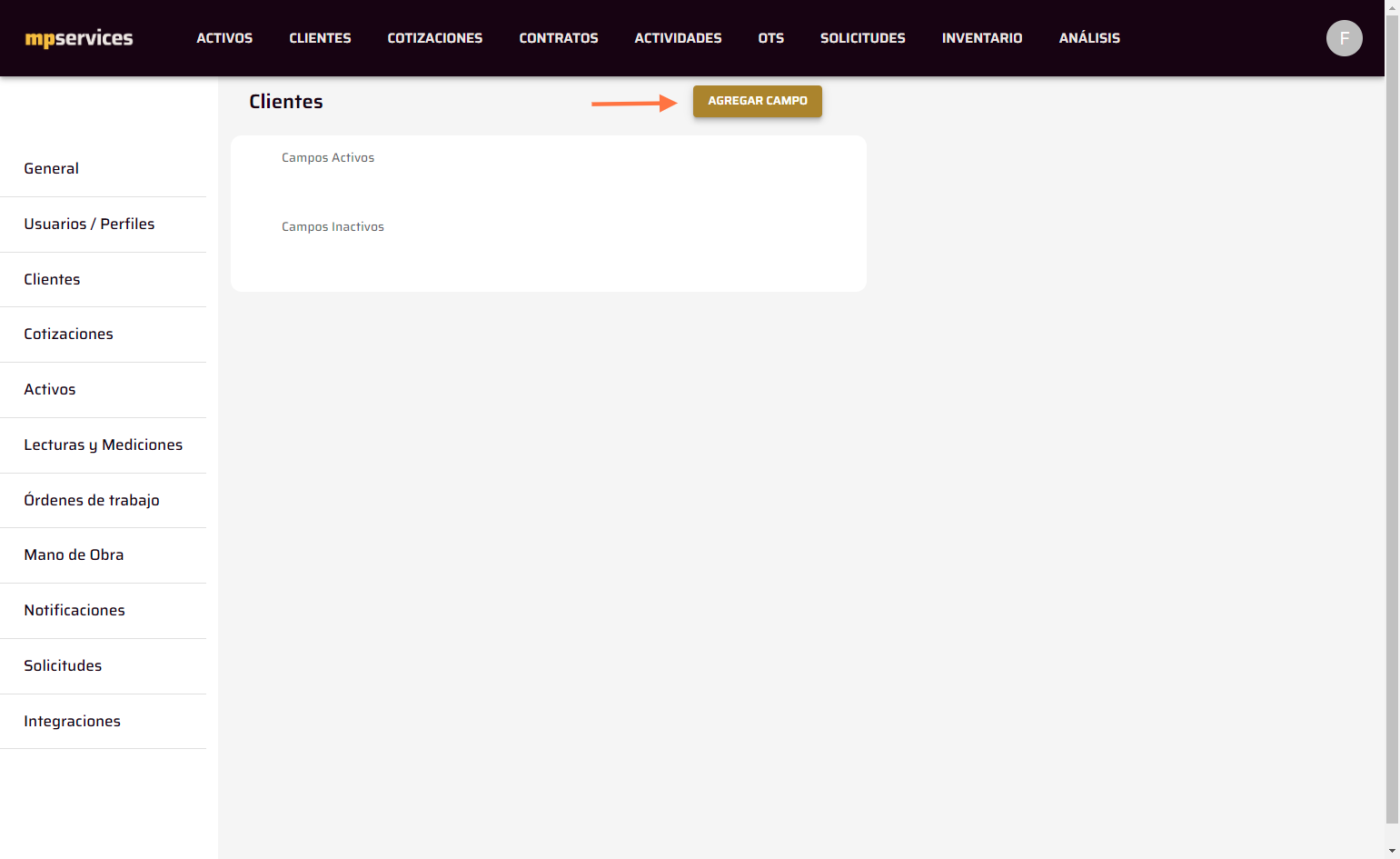Open ACTIVIDADES in top navigation
Image resolution: width=1400 pixels, height=859 pixels.
pyautogui.click(x=678, y=38)
